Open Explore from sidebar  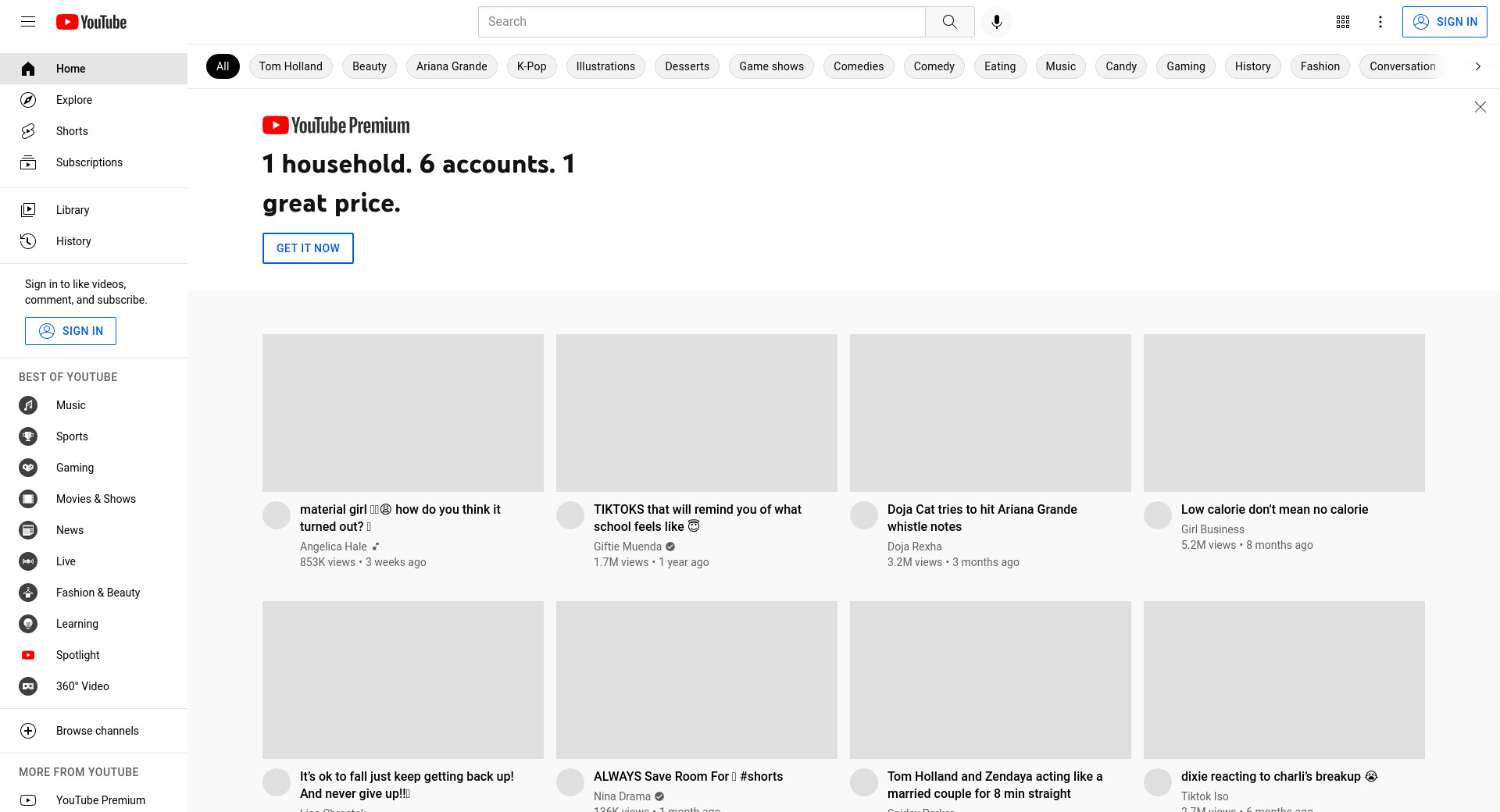[94, 100]
